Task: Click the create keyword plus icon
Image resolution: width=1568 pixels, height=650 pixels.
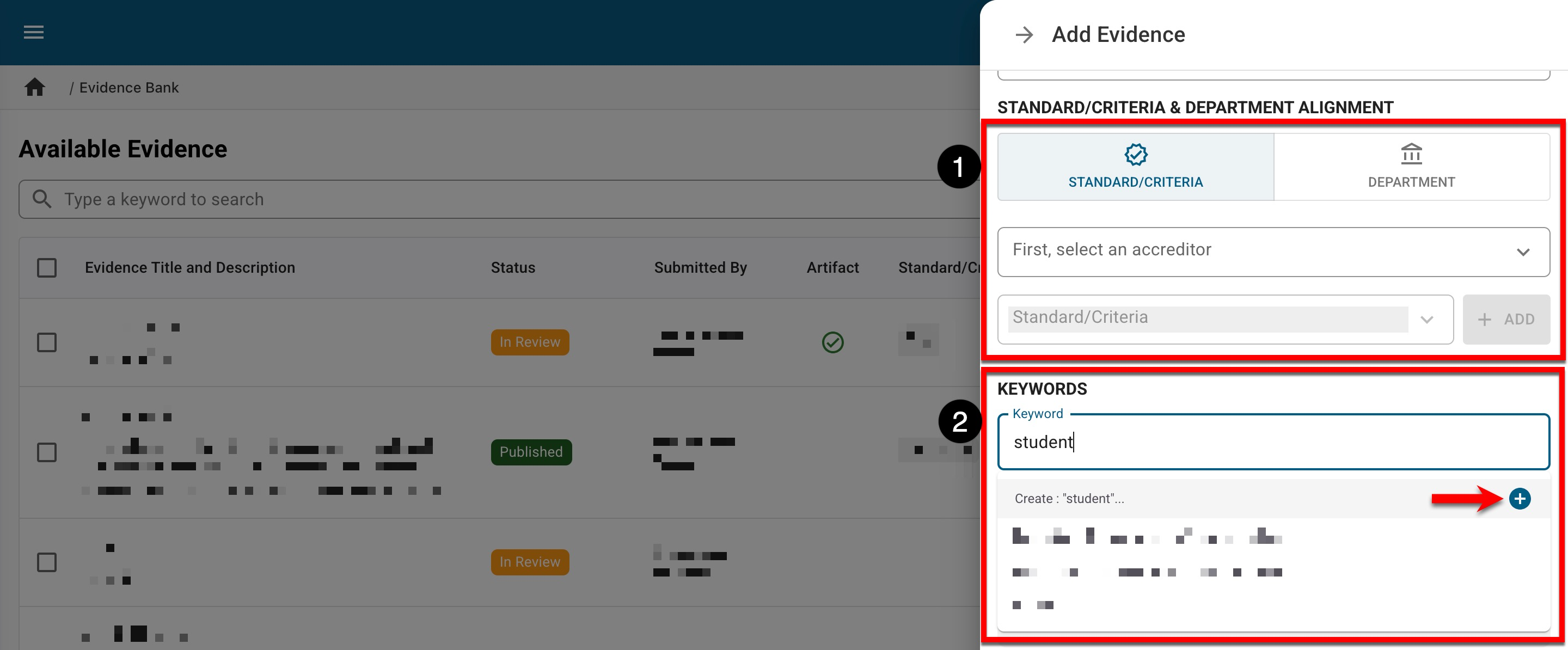Action: point(1520,499)
